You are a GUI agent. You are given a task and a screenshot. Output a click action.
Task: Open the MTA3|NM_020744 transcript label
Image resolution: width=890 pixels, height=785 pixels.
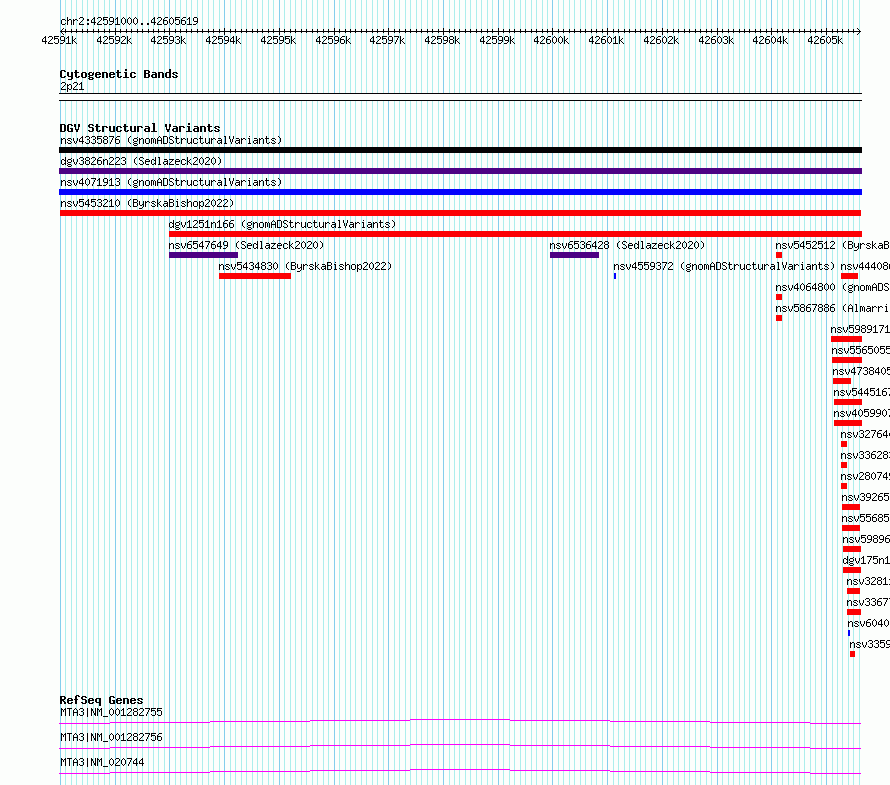coord(102,762)
